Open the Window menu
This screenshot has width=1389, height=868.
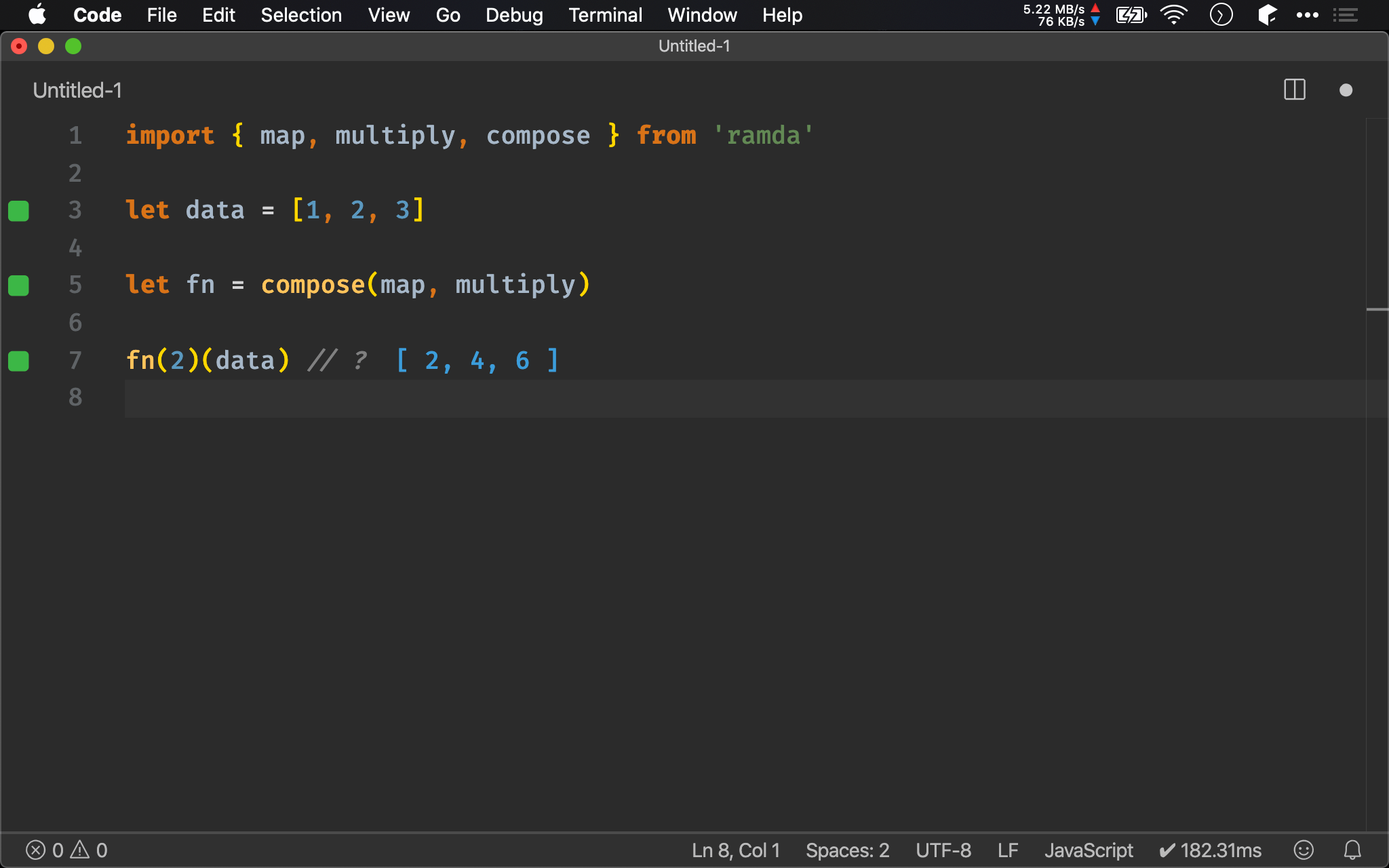[x=702, y=15]
